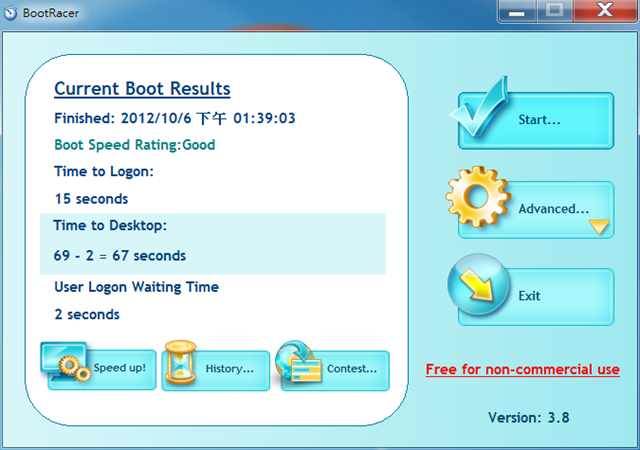Select the Boot Speed Rating:Good text
The width and height of the screenshot is (640, 450).
click(135, 145)
